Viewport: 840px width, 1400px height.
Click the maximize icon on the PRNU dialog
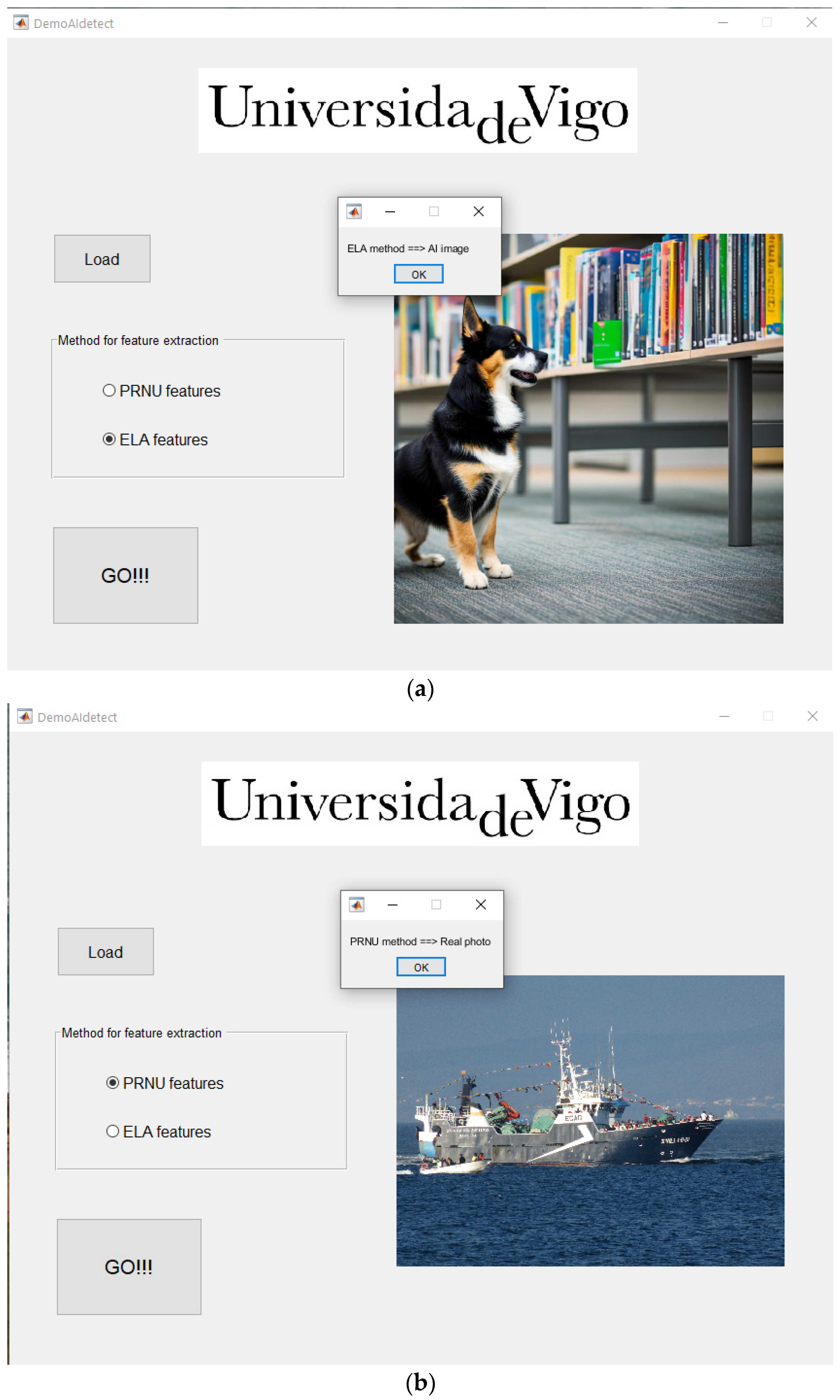[436, 905]
